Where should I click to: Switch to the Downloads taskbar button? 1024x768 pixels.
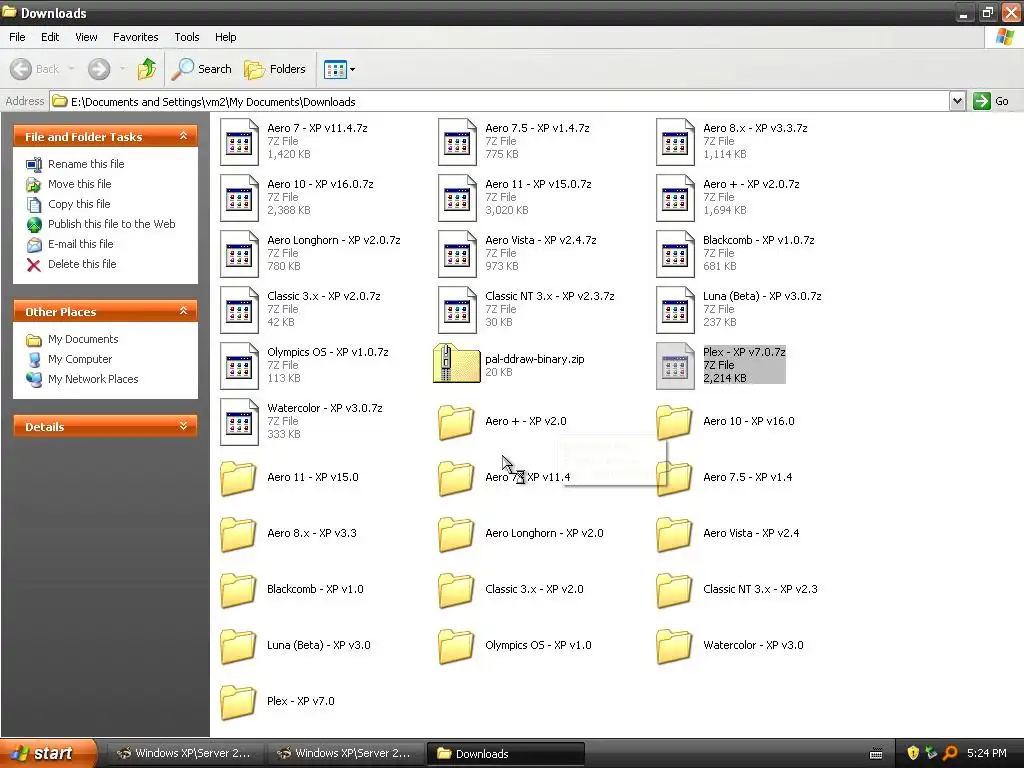pos(505,754)
